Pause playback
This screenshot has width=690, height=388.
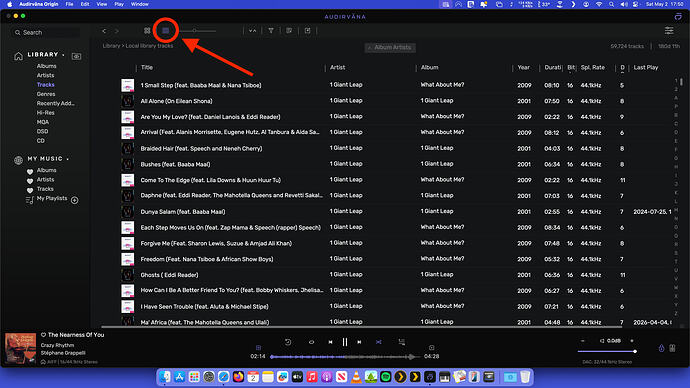click(x=345, y=342)
